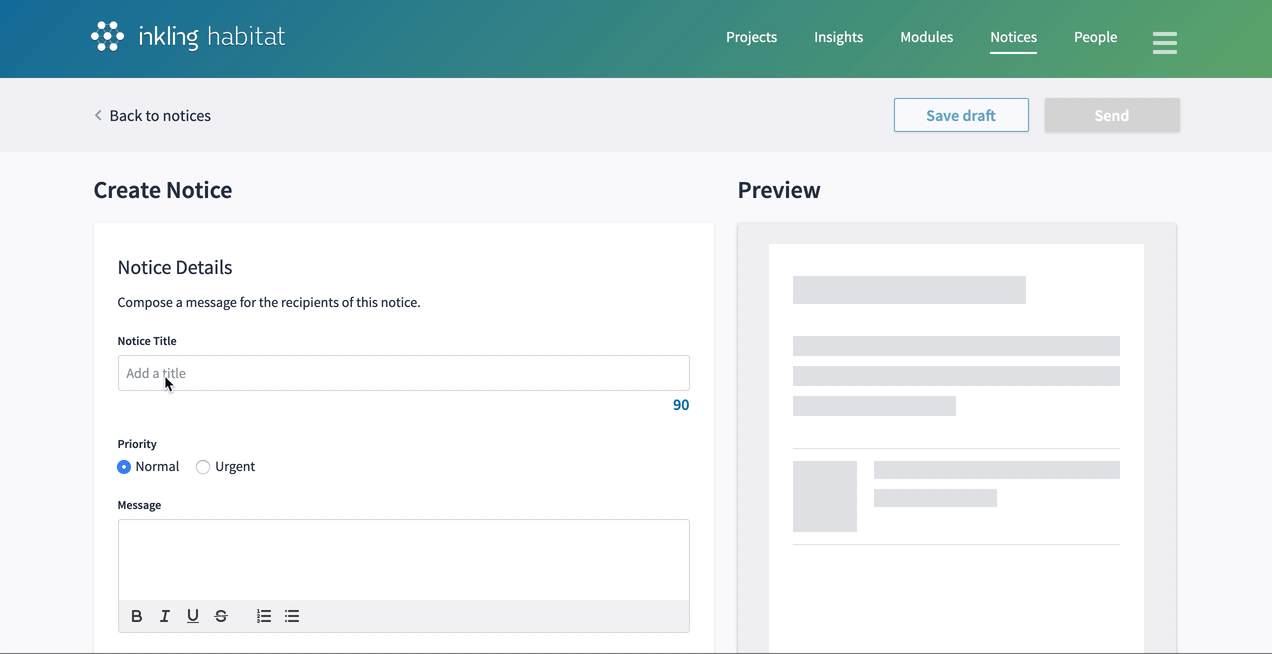Toggle italic formatting in message toolbar
Viewport: 1272px width, 654px height.
tap(165, 616)
